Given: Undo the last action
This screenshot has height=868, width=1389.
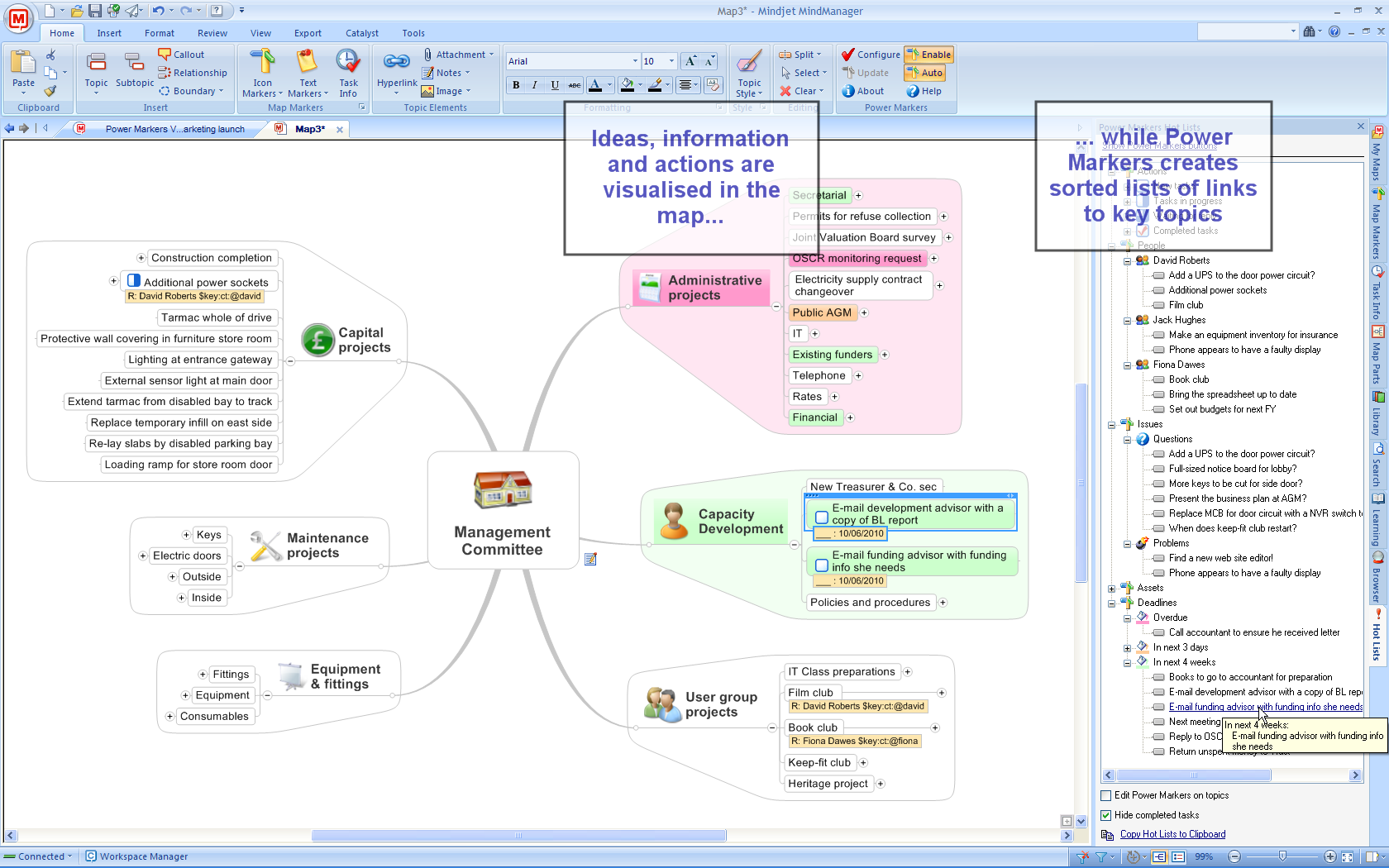Looking at the screenshot, I should pyautogui.click(x=157, y=11).
